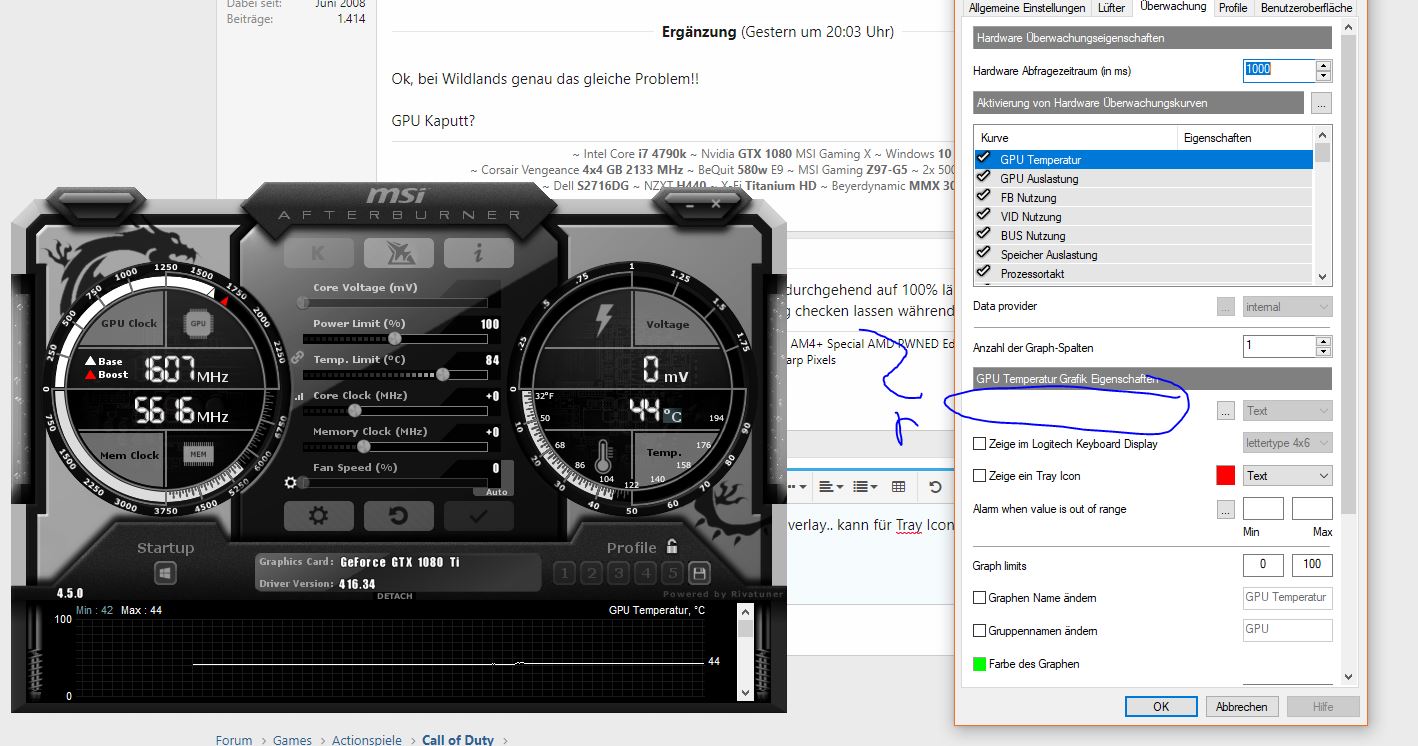Click the lightning bolt icon in voltage gauge
This screenshot has height=746, width=1418.
[x=604, y=320]
